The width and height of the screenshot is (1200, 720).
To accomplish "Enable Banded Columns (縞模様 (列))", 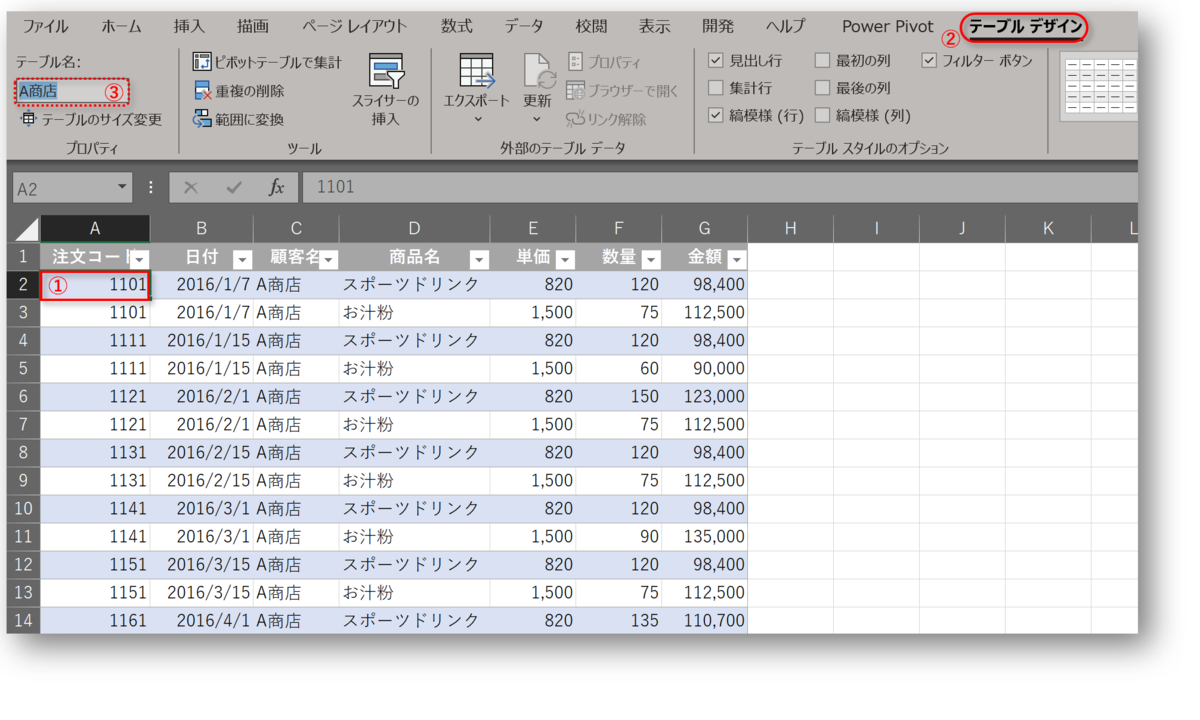I will (824, 114).
